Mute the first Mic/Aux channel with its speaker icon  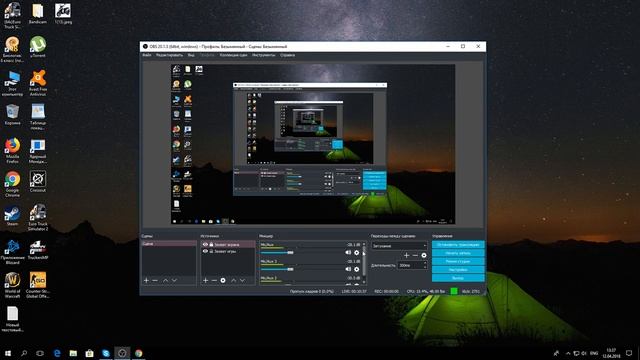pyautogui.click(x=348, y=253)
